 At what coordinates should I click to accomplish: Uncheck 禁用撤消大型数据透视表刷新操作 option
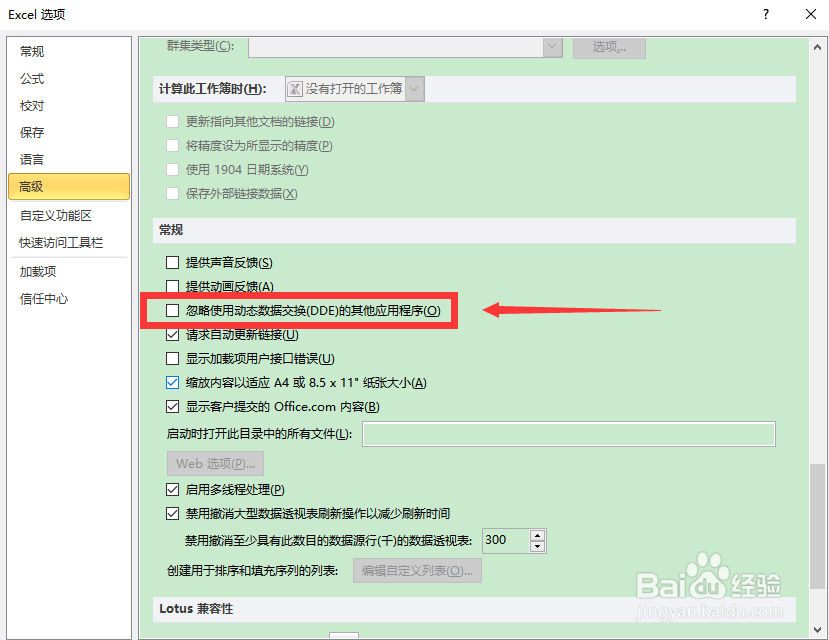172,512
